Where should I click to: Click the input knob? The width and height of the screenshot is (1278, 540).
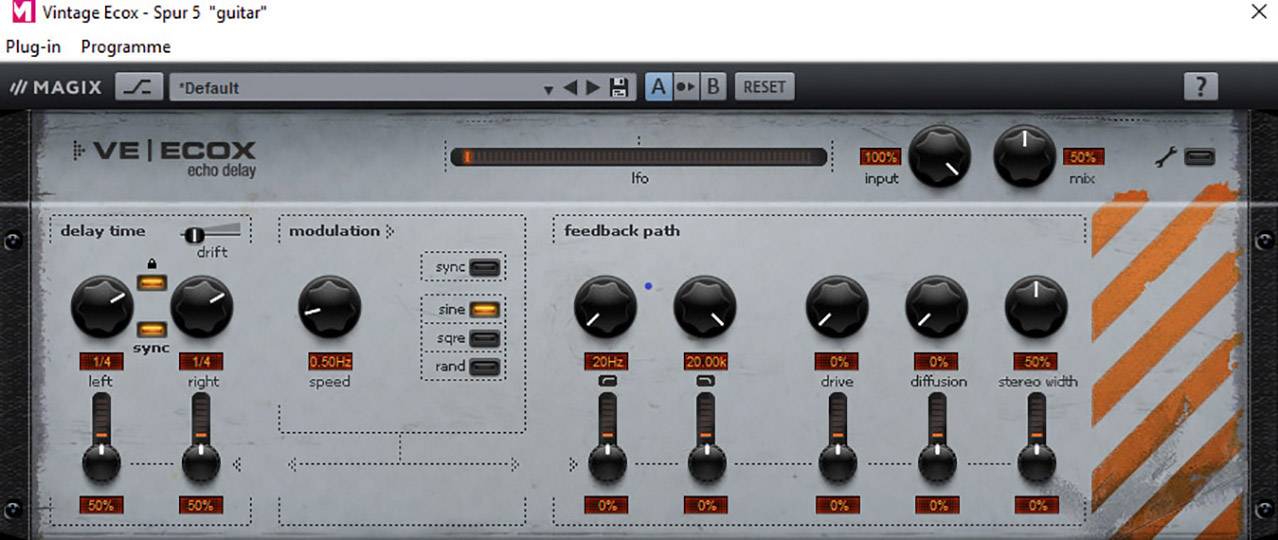tap(940, 157)
